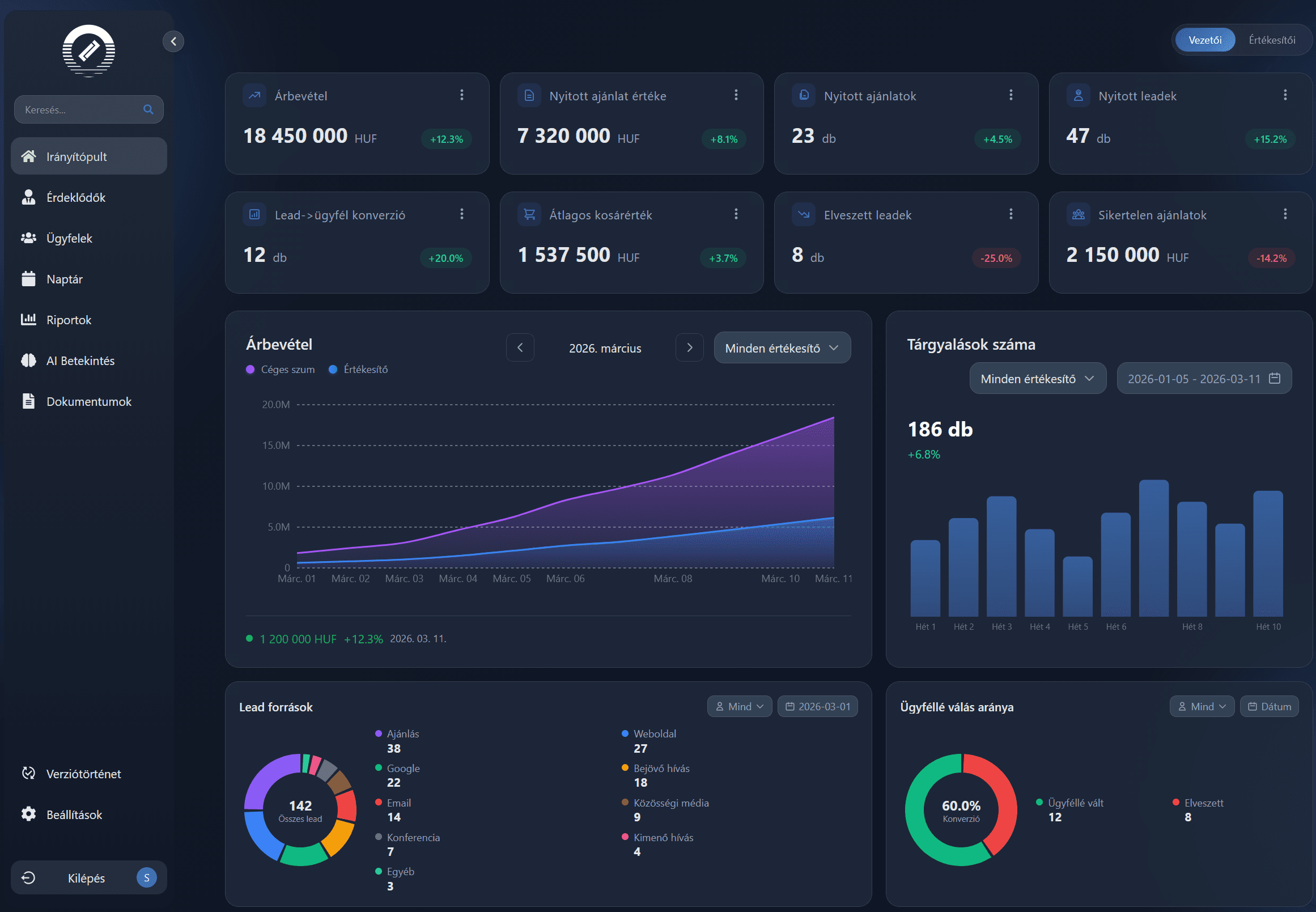
Task: Click the 1 200 000 HUF summary value
Action: [298, 638]
